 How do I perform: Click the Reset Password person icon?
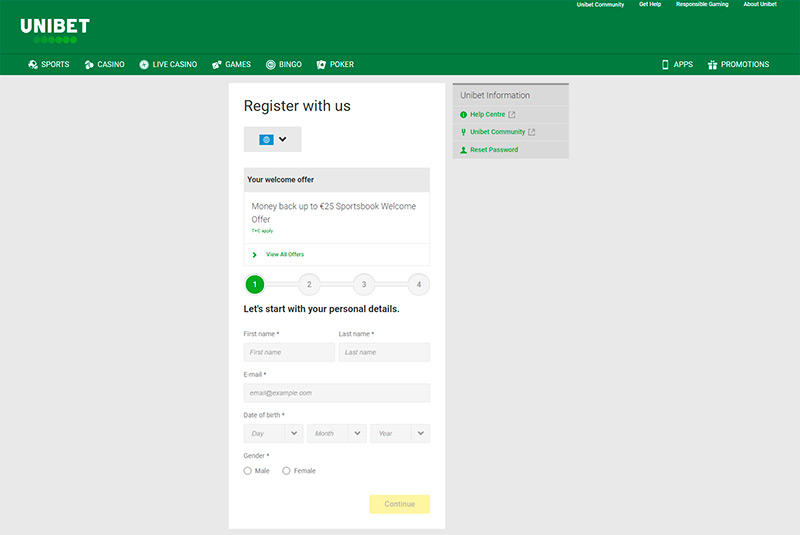coord(463,150)
